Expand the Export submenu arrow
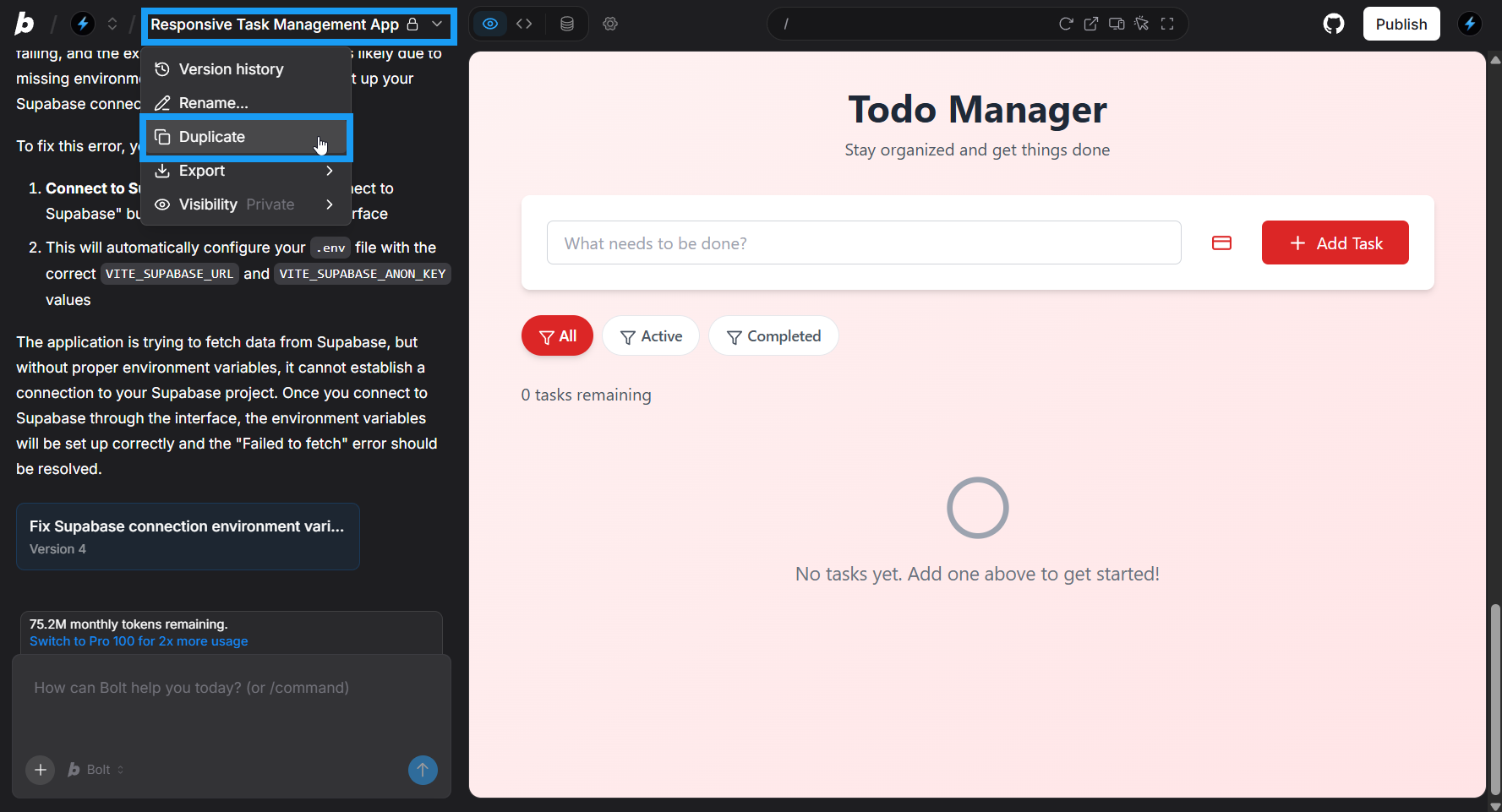Image resolution: width=1502 pixels, height=812 pixels. coord(330,171)
